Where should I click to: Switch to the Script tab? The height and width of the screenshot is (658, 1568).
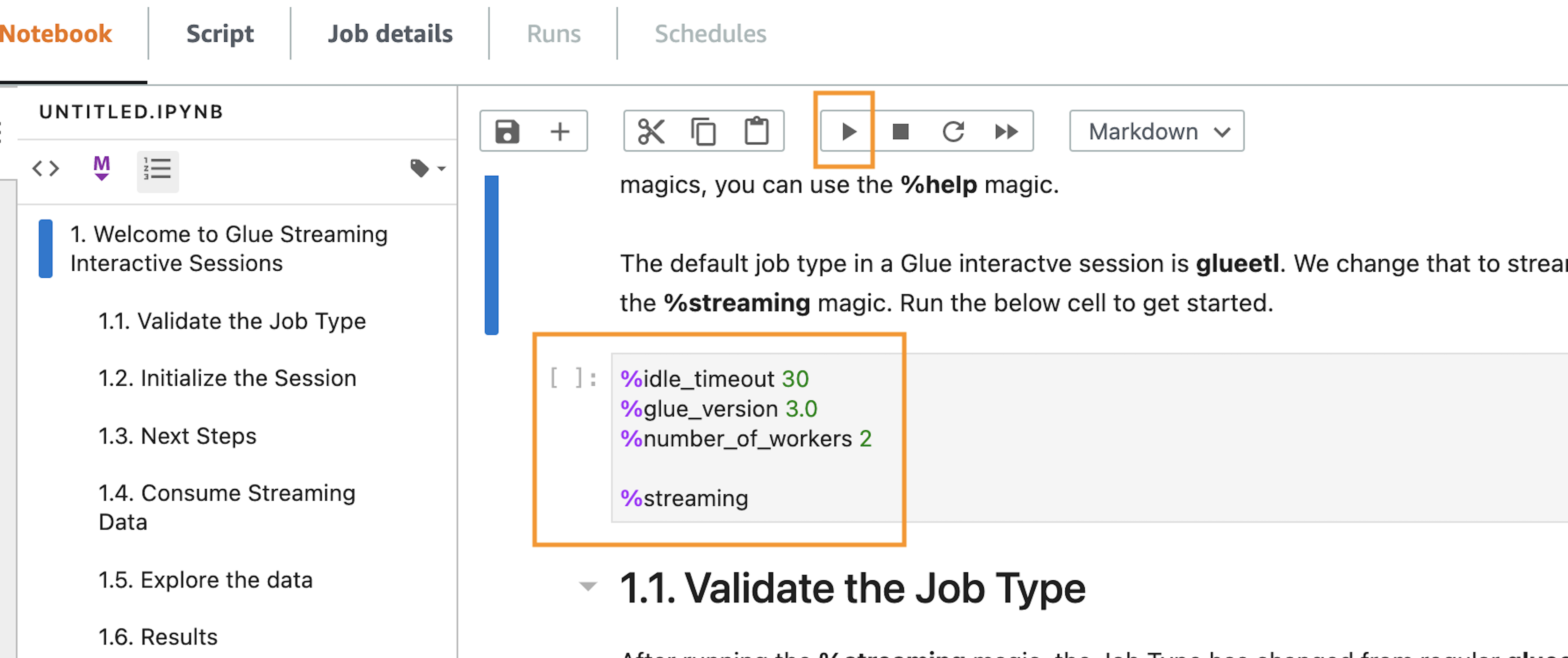[x=220, y=33]
